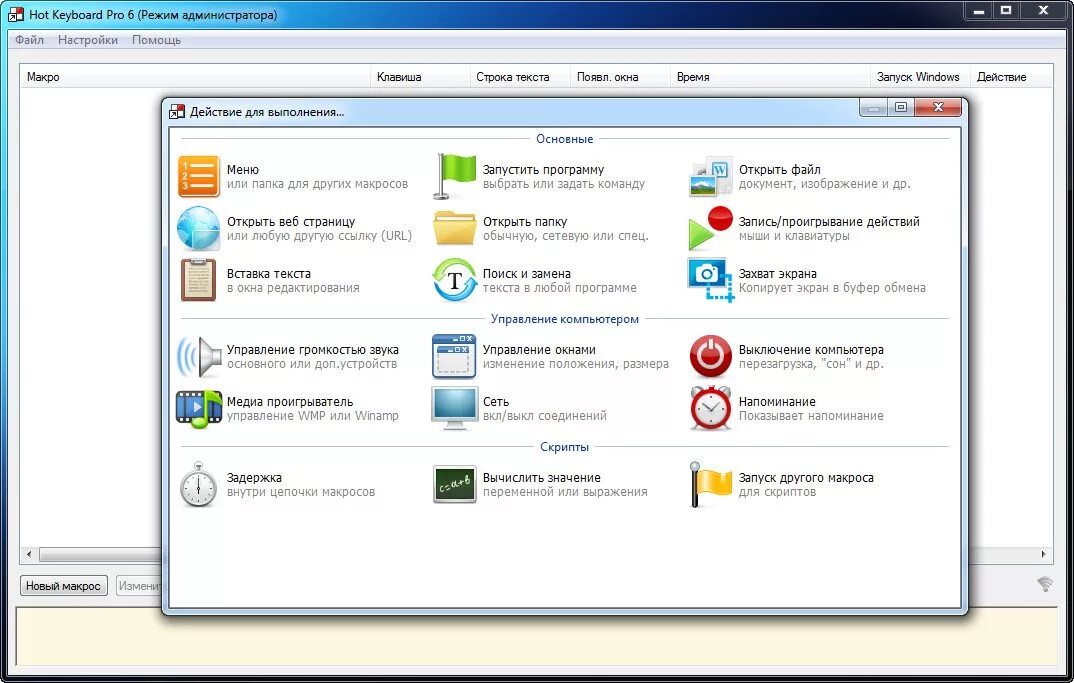The width and height of the screenshot is (1074, 683).
Task: Click the Media player film icon
Action: point(199,408)
